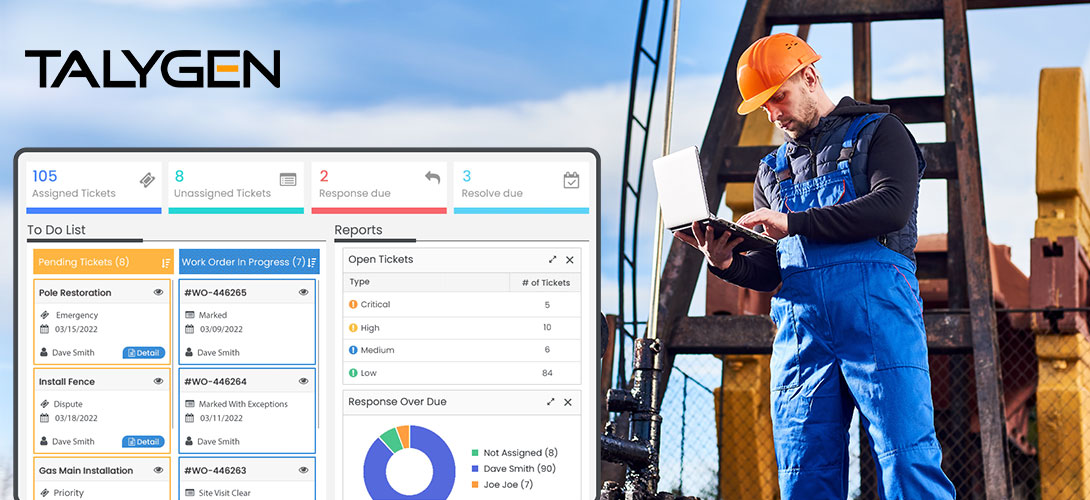Click the #WO-446265 work order title
This screenshot has height=500, width=1090.
tap(215, 293)
